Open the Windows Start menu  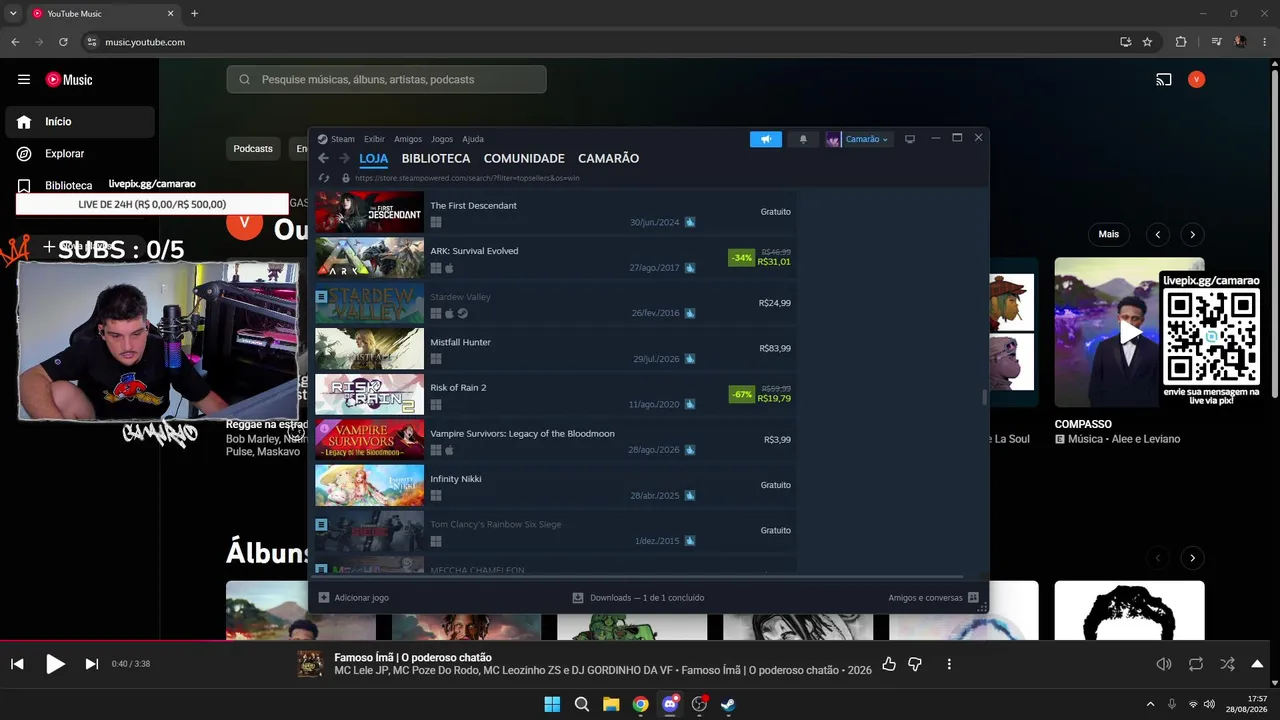552,704
